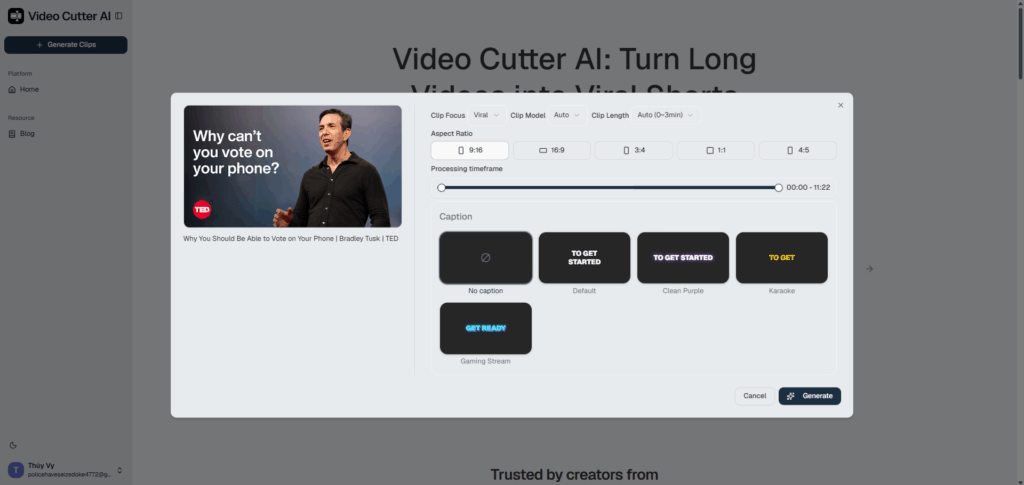Select the 16:9 aspect ratio

(552, 150)
